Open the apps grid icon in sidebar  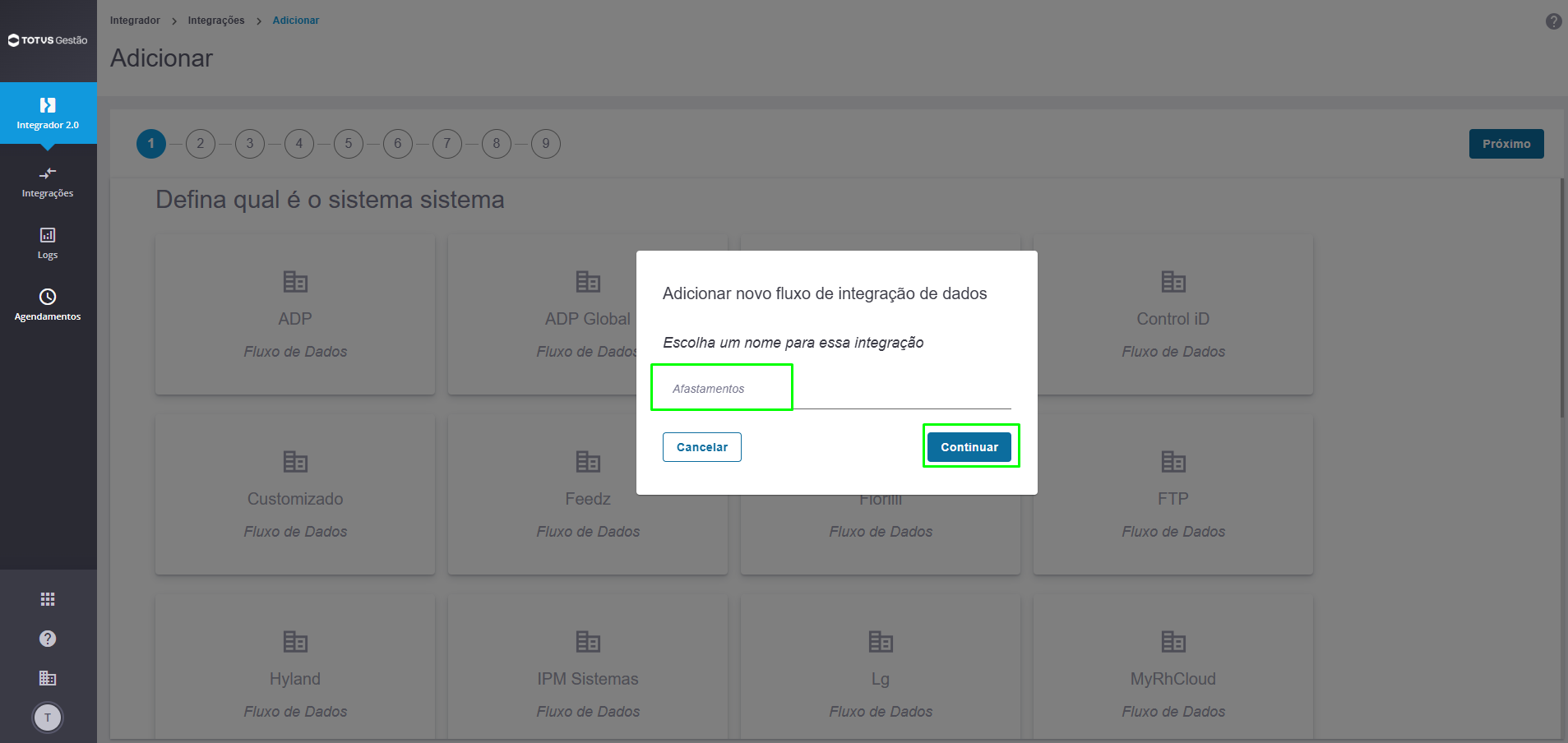(48, 599)
